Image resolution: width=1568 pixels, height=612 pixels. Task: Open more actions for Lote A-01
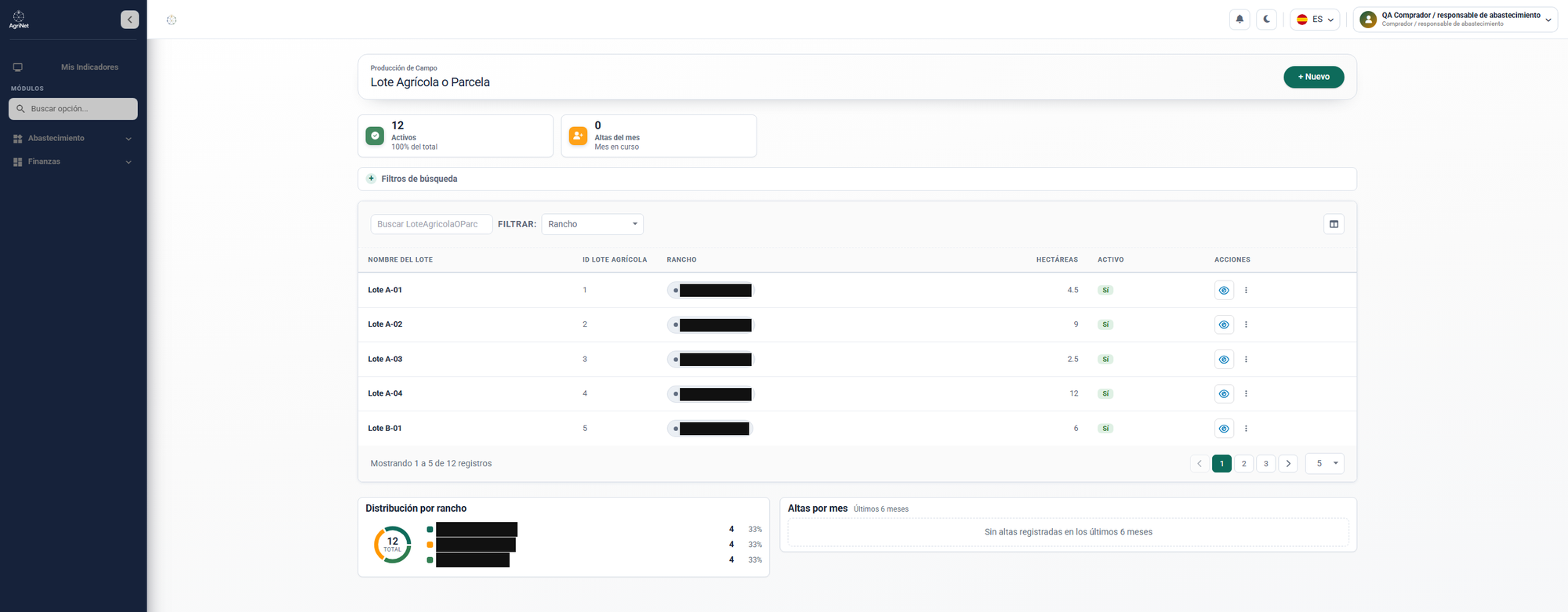[x=1246, y=291]
